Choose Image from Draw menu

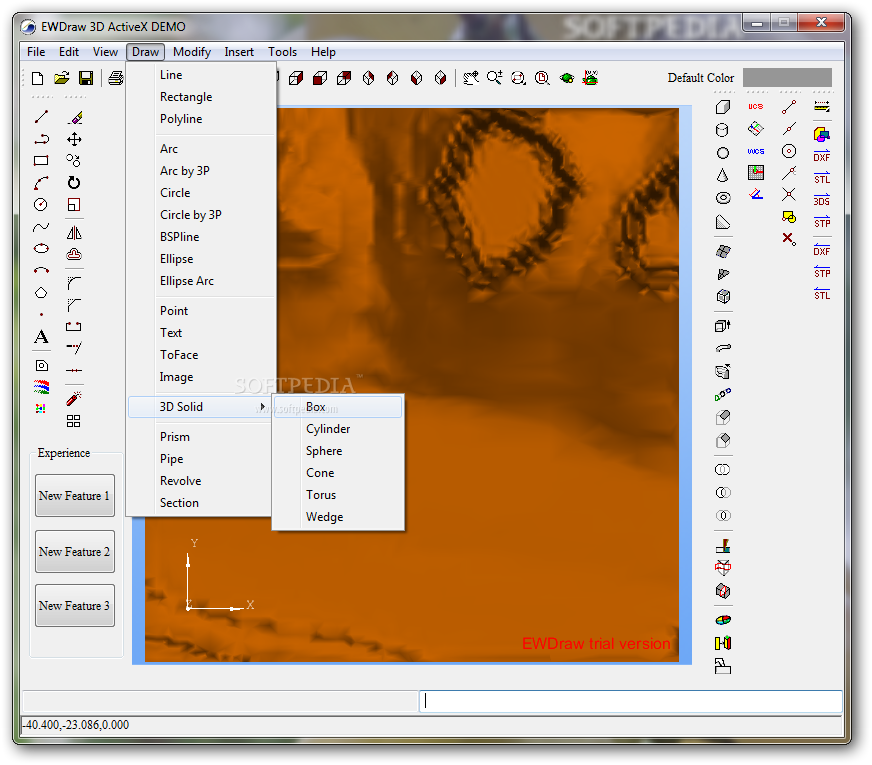coord(201,377)
